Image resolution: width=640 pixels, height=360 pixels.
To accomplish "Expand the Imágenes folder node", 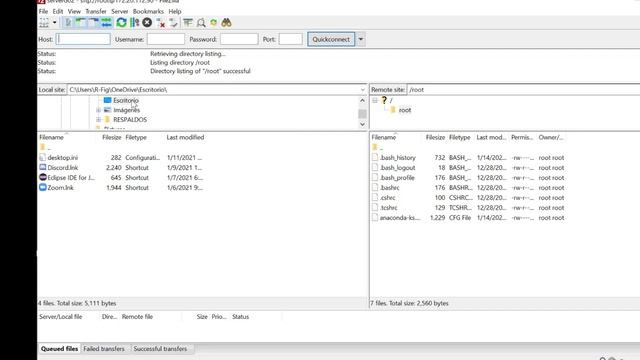I will click(98, 110).
